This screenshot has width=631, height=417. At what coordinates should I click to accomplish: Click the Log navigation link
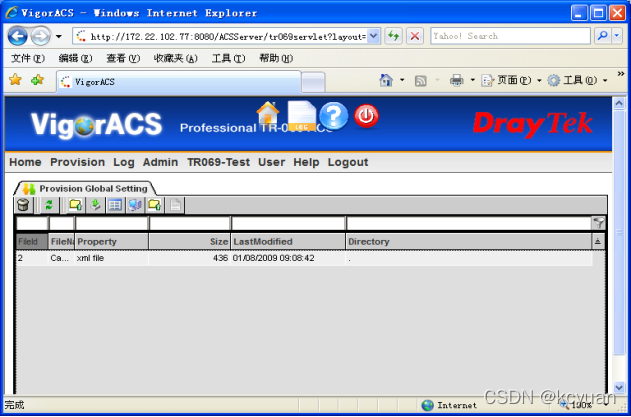coord(124,162)
